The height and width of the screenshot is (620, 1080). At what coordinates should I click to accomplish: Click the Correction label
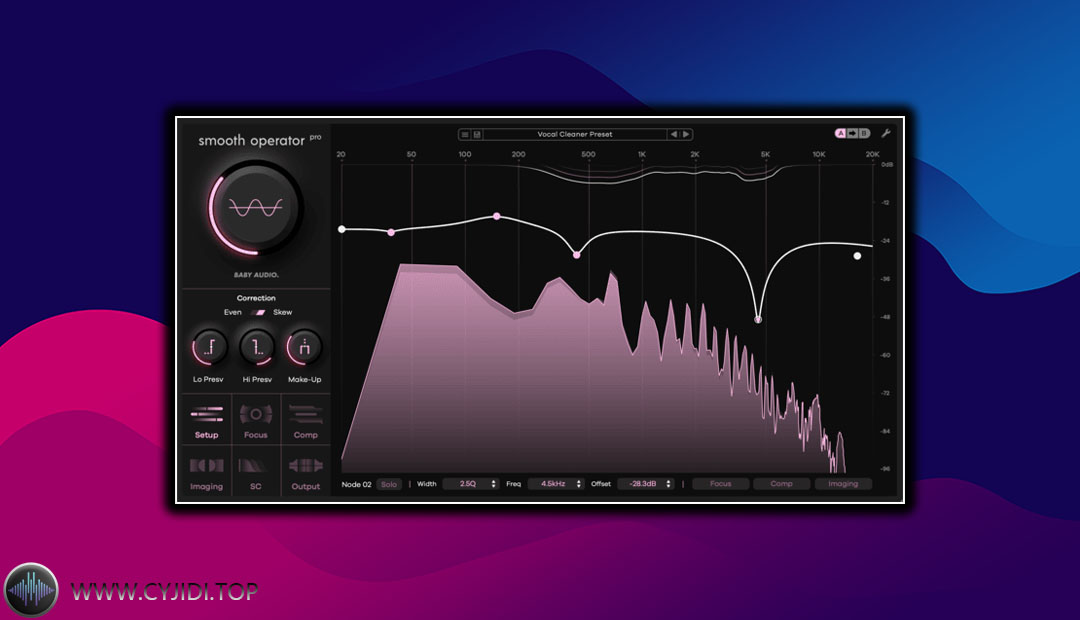256,298
